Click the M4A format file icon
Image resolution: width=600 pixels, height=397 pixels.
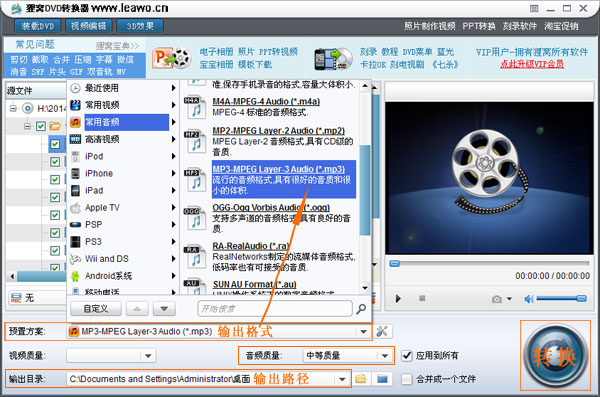click(x=195, y=107)
